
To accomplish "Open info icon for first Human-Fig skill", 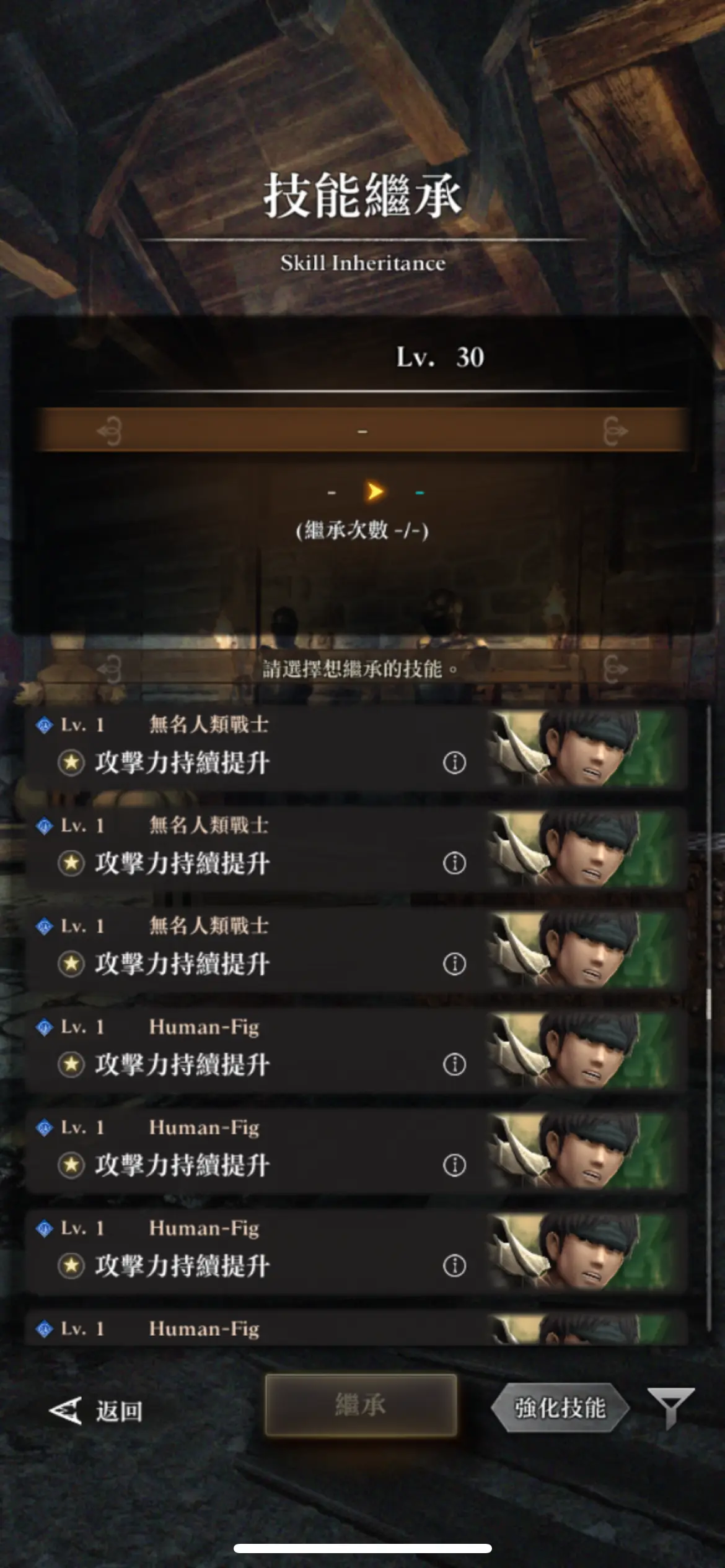I will tap(454, 1065).
